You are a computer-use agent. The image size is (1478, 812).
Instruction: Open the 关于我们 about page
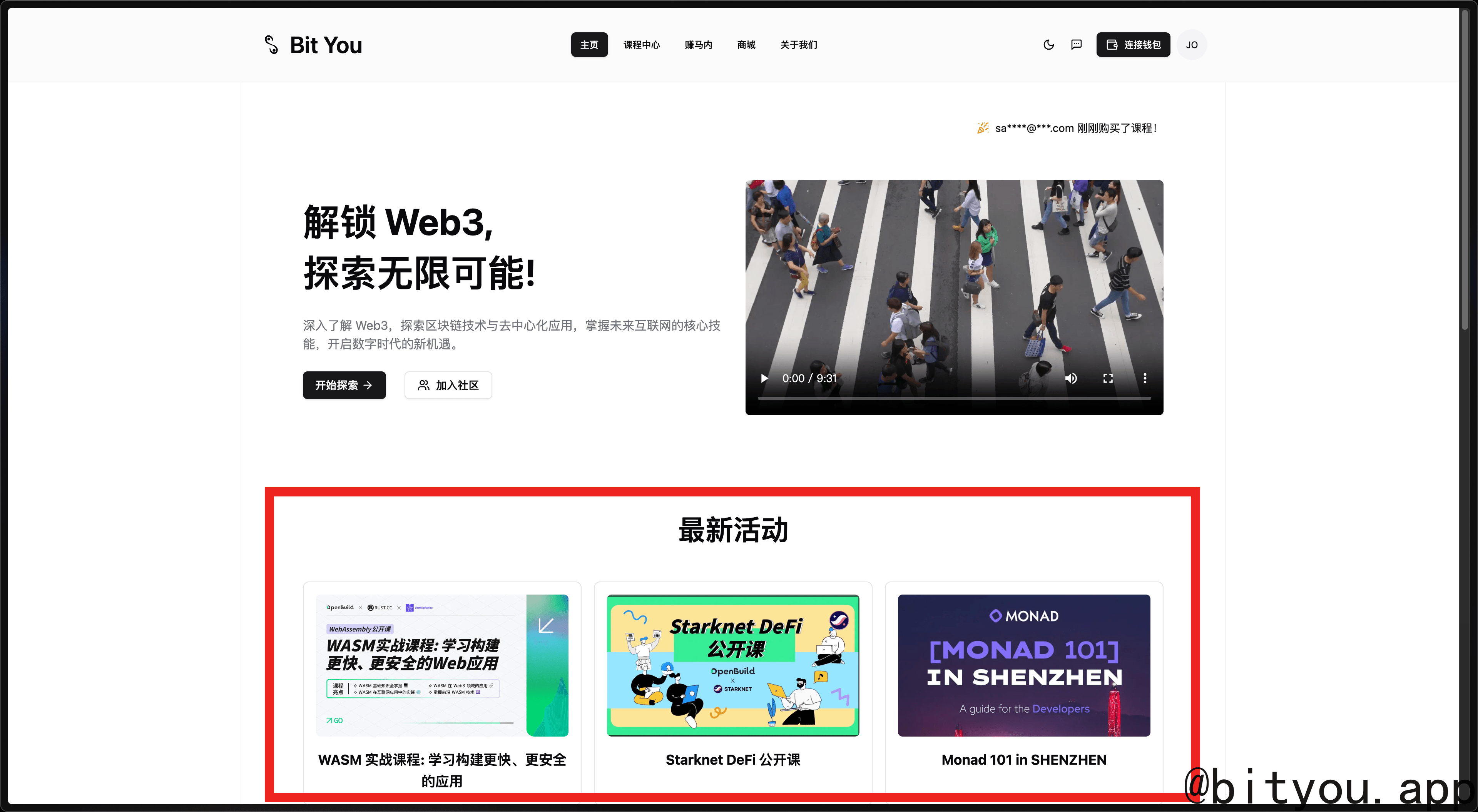coord(799,45)
